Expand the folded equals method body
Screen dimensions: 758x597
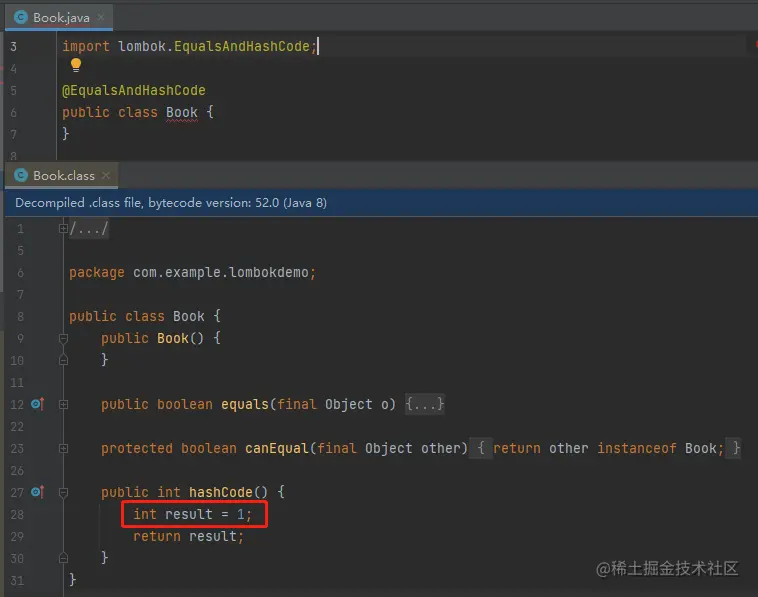click(x=63, y=404)
